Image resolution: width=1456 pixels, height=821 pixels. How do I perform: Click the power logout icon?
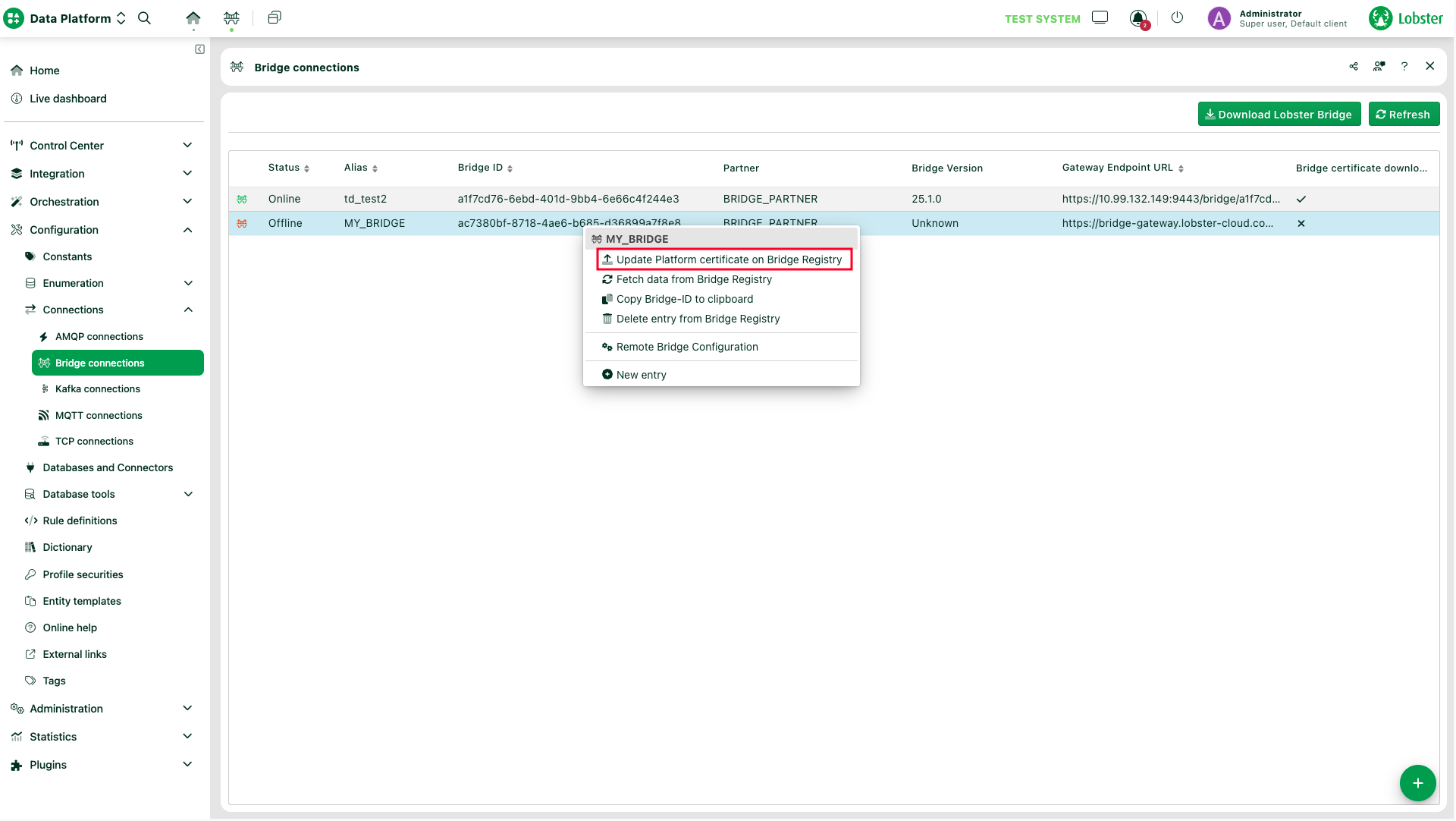(1177, 17)
